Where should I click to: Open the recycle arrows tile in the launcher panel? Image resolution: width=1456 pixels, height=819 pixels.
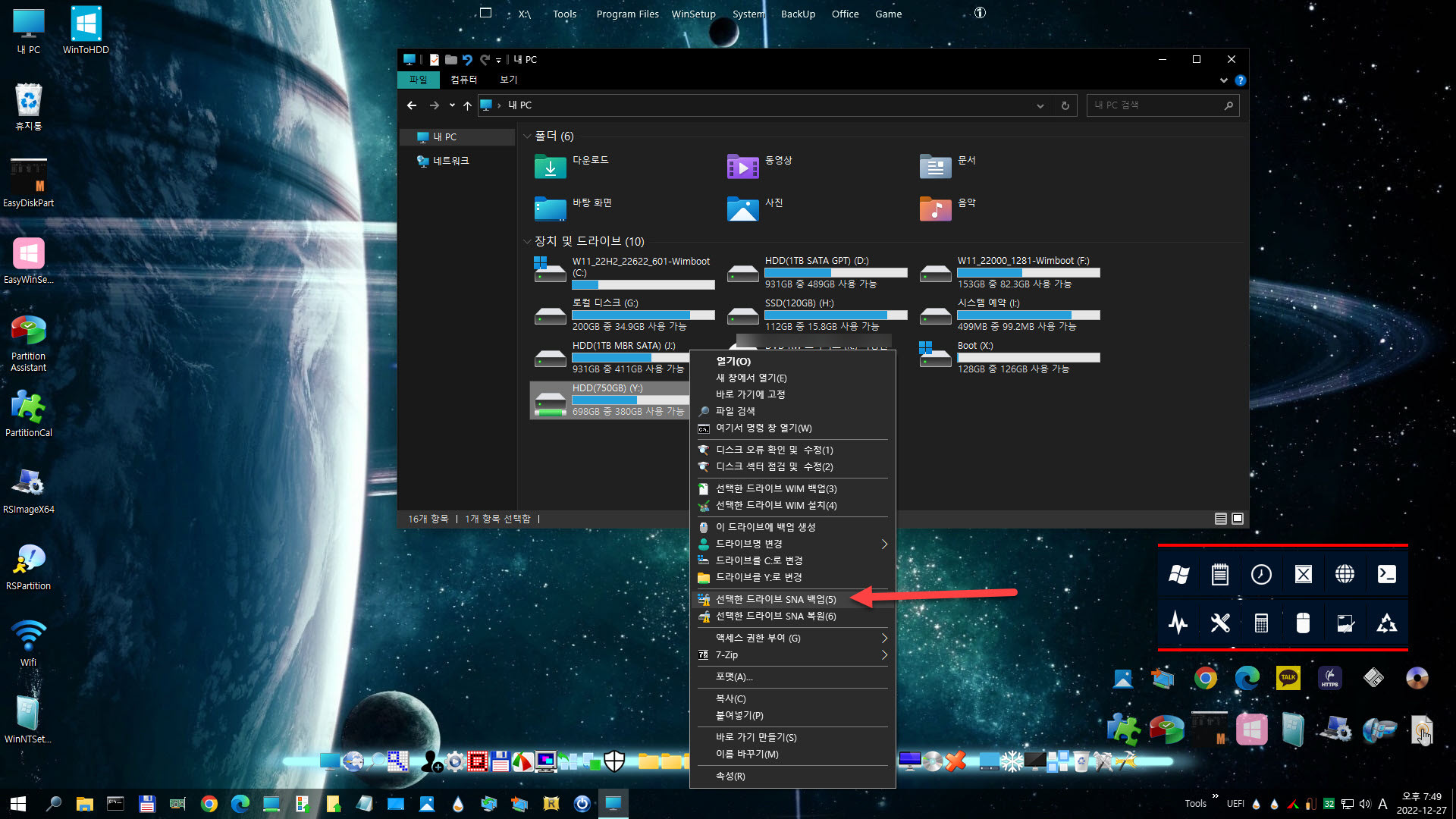click(x=1386, y=623)
